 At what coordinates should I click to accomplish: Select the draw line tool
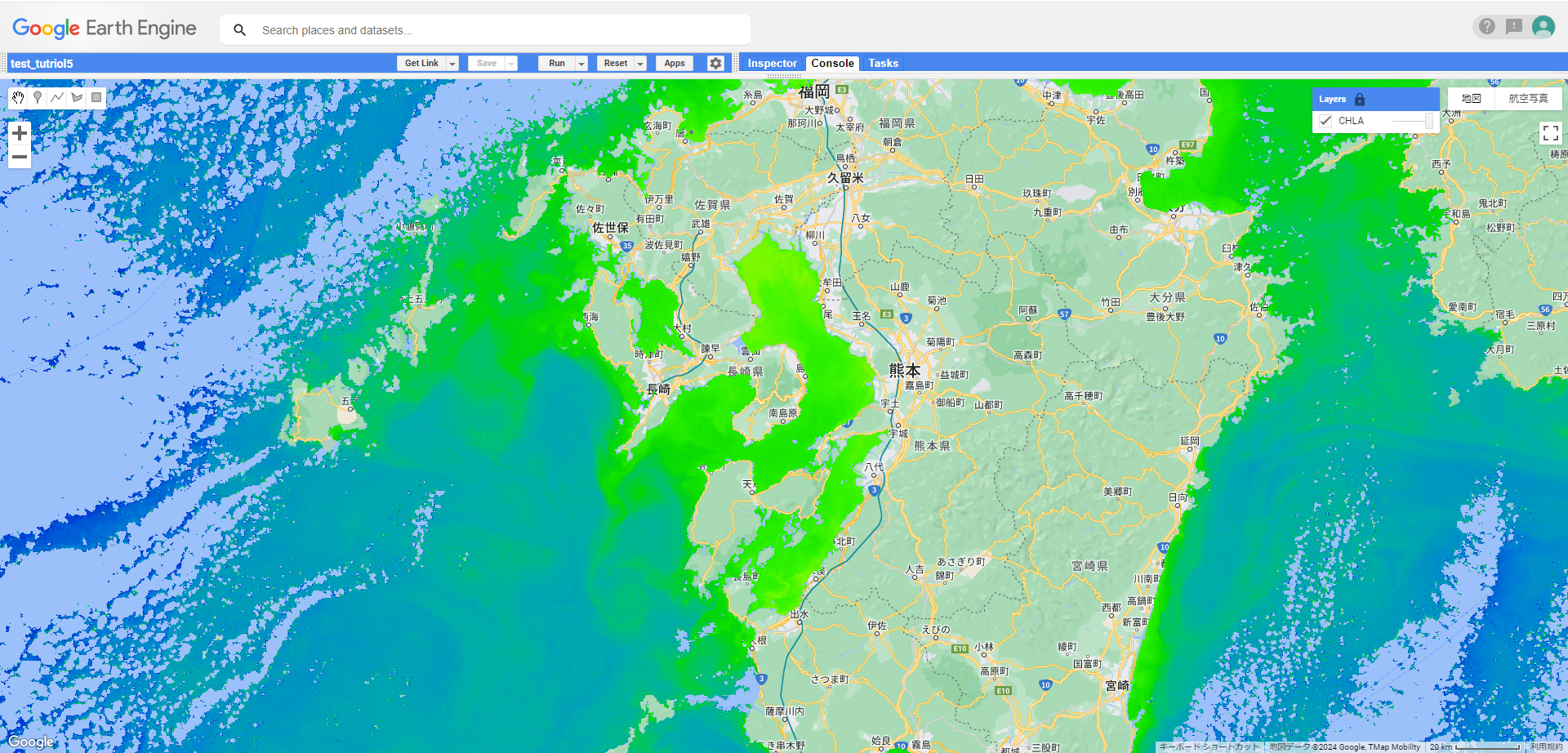tap(57, 98)
